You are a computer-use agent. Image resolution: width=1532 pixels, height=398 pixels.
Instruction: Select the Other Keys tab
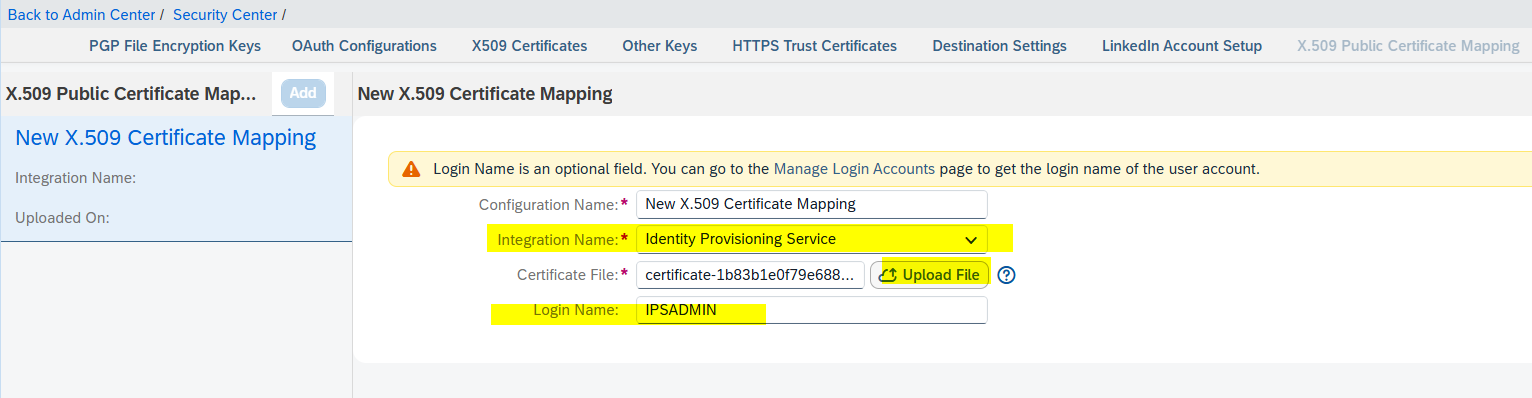click(x=660, y=46)
